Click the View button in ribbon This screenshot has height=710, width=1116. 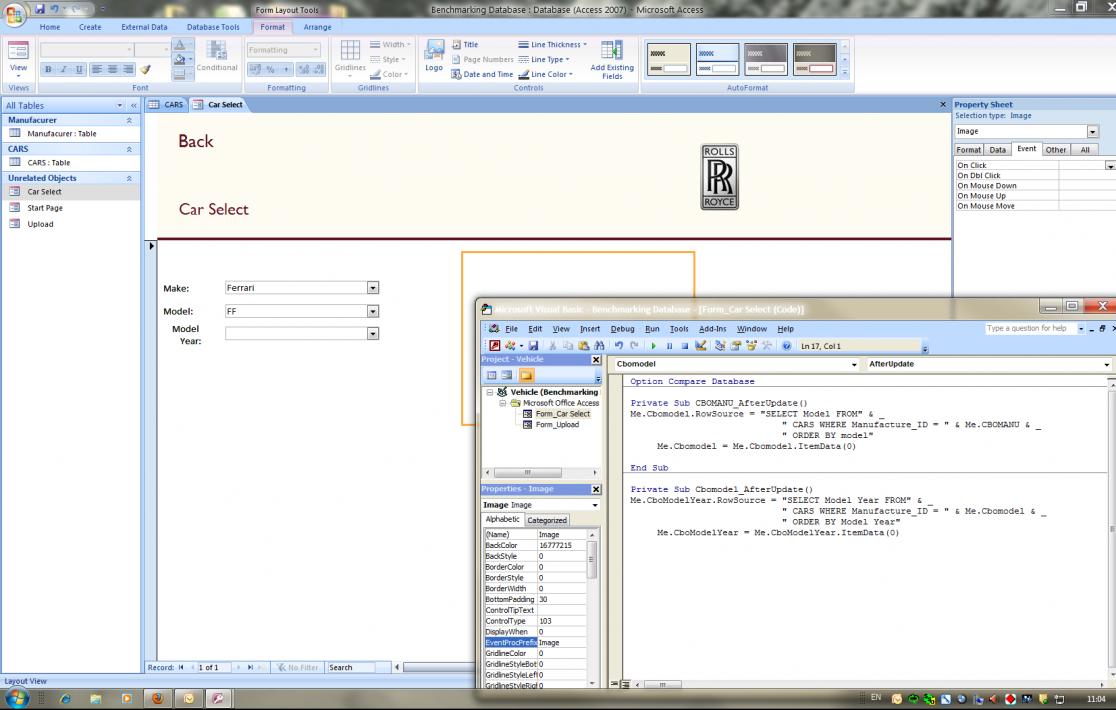19,58
